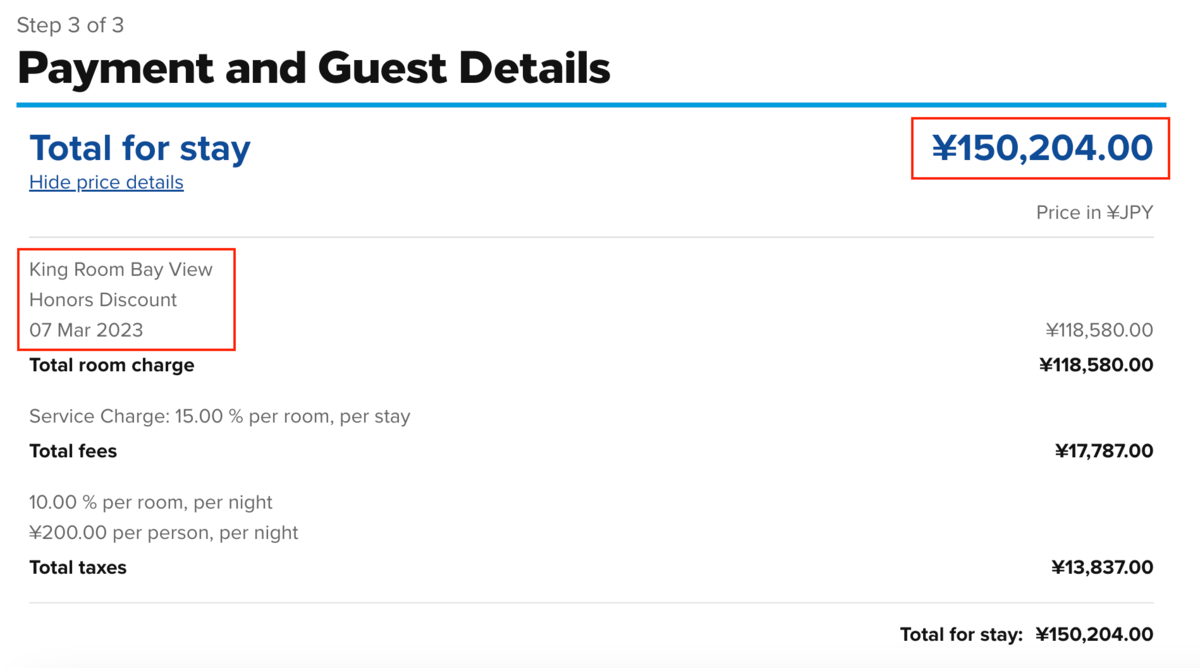This screenshot has width=1200, height=668.
Task: Click the 07 Mar 2023 date
Action: click(86, 330)
